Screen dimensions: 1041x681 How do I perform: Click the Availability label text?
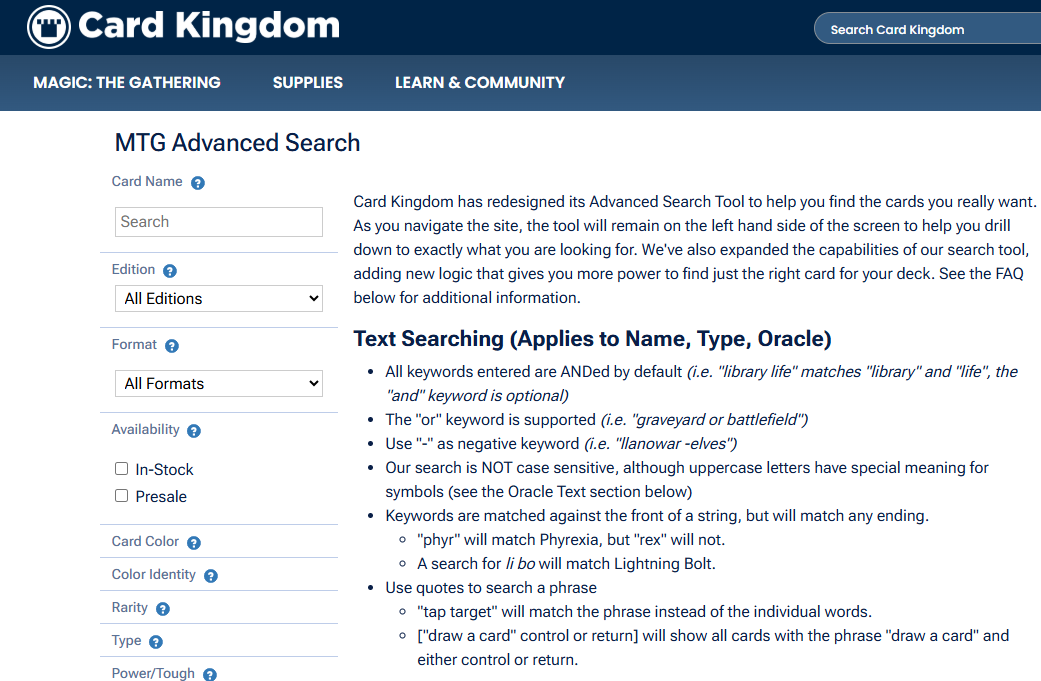tap(145, 429)
